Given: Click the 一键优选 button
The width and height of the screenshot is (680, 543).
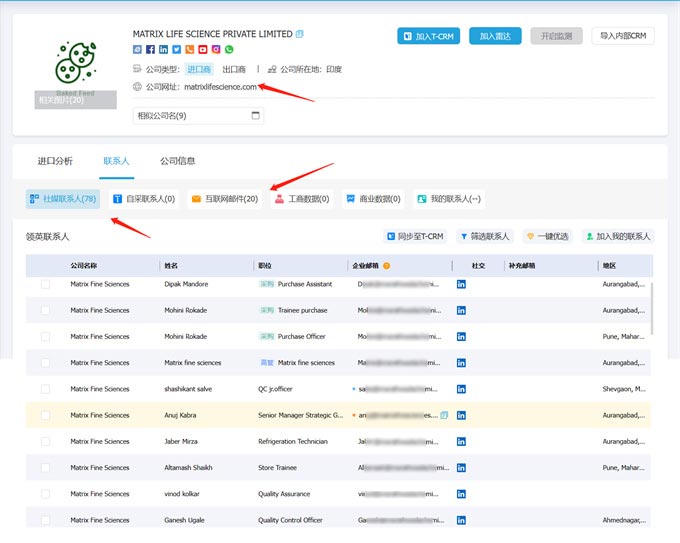Looking at the screenshot, I should [548, 236].
